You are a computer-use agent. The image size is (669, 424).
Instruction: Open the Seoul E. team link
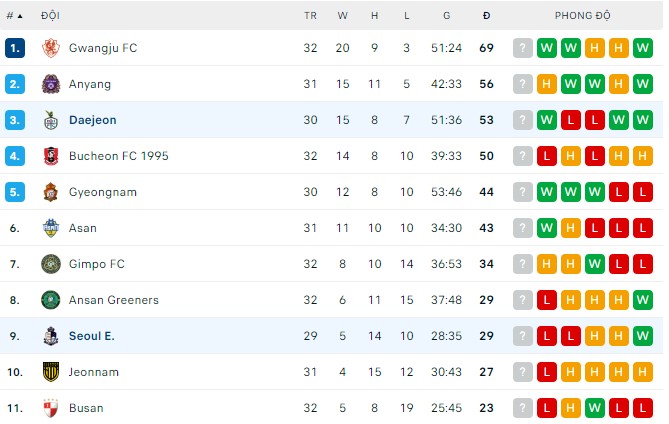(x=92, y=336)
